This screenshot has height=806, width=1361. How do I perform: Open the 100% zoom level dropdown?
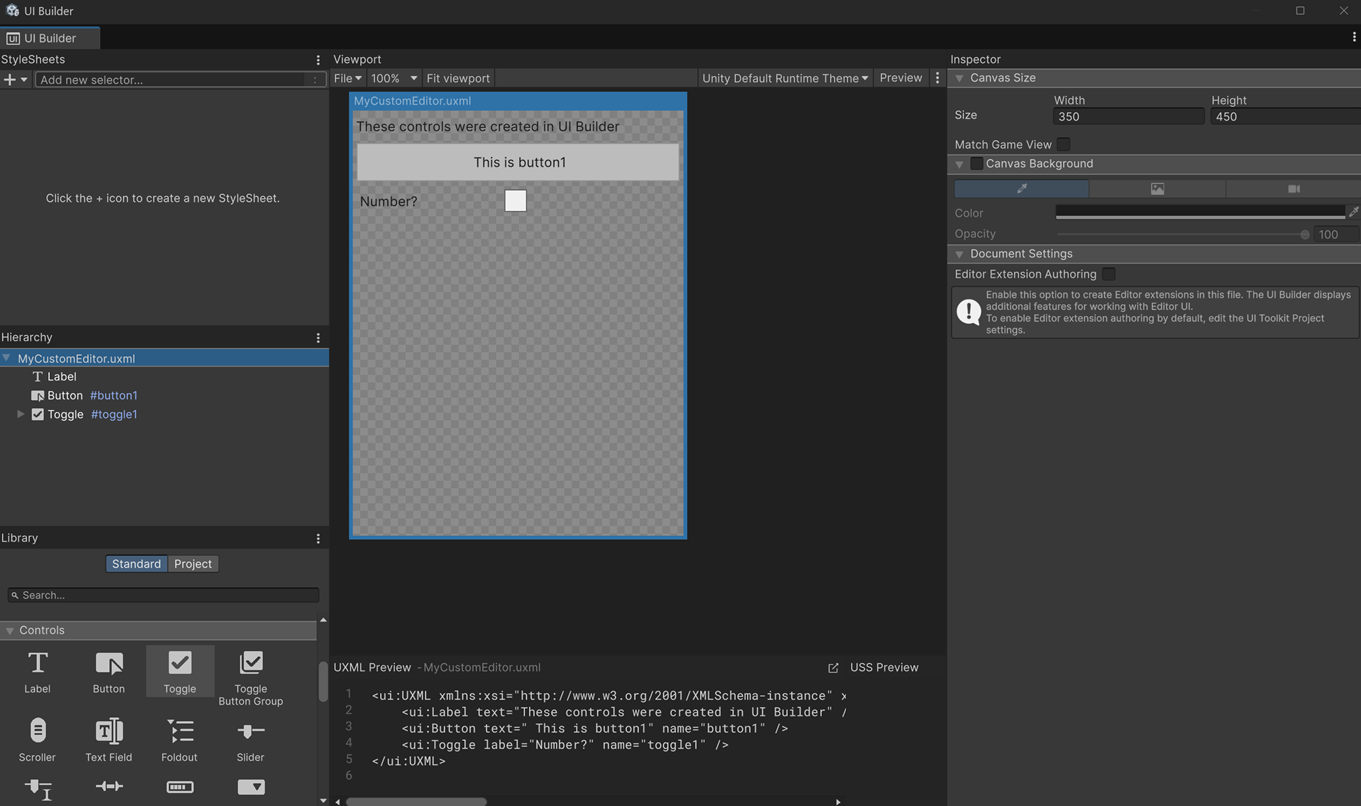click(x=393, y=78)
